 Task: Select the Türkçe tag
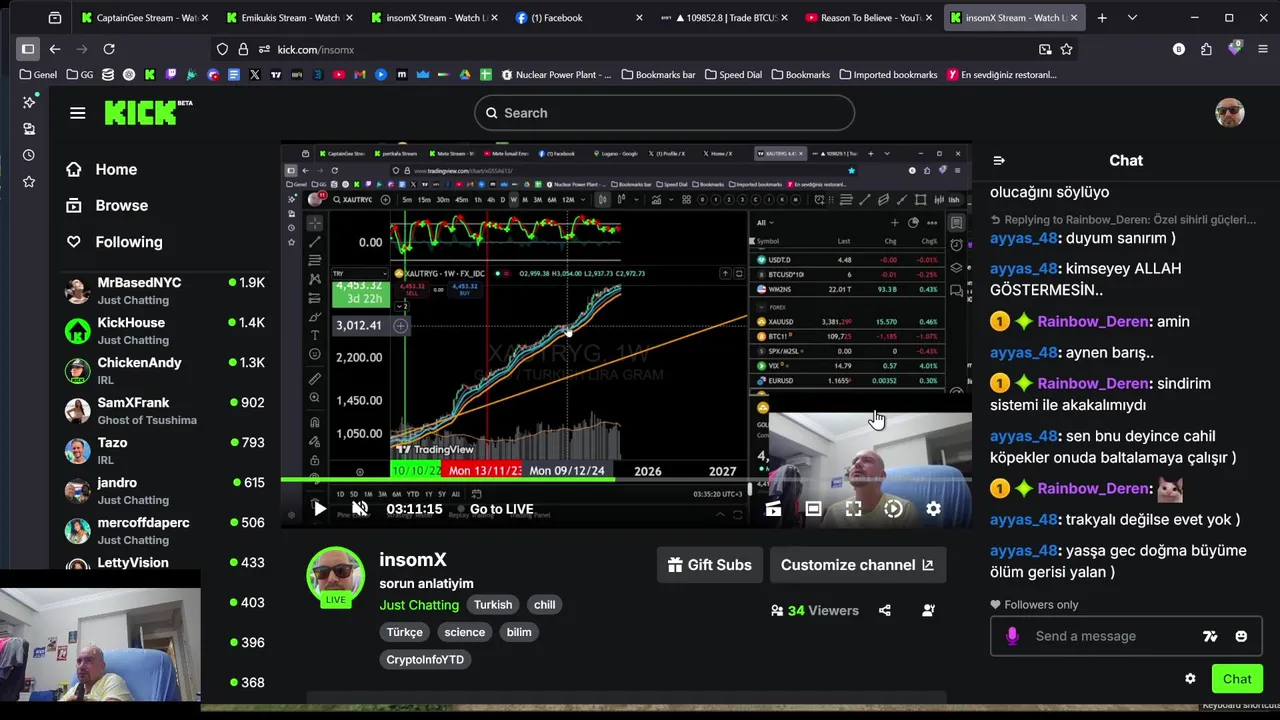[x=405, y=632]
